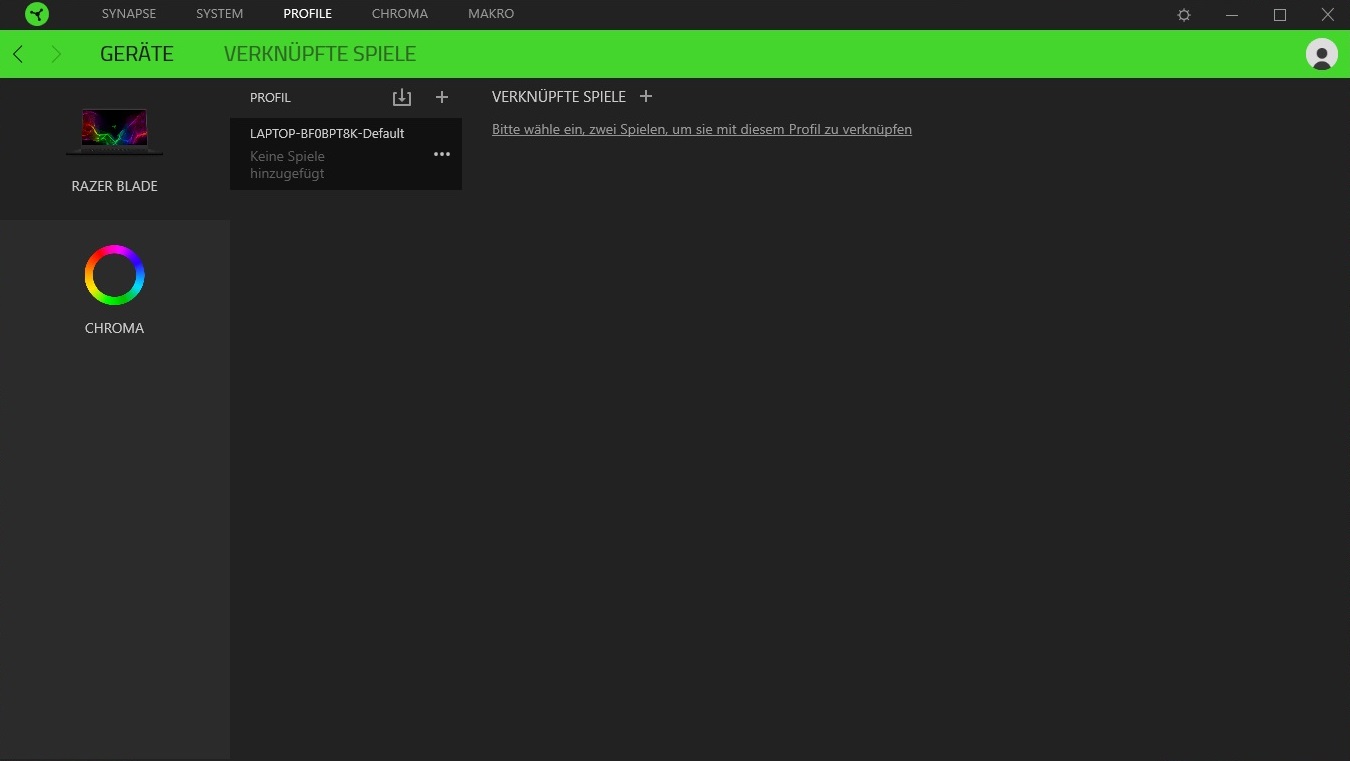Click the CHROMA label in sidebar
This screenshot has width=1350, height=761.
pyautogui.click(x=115, y=328)
